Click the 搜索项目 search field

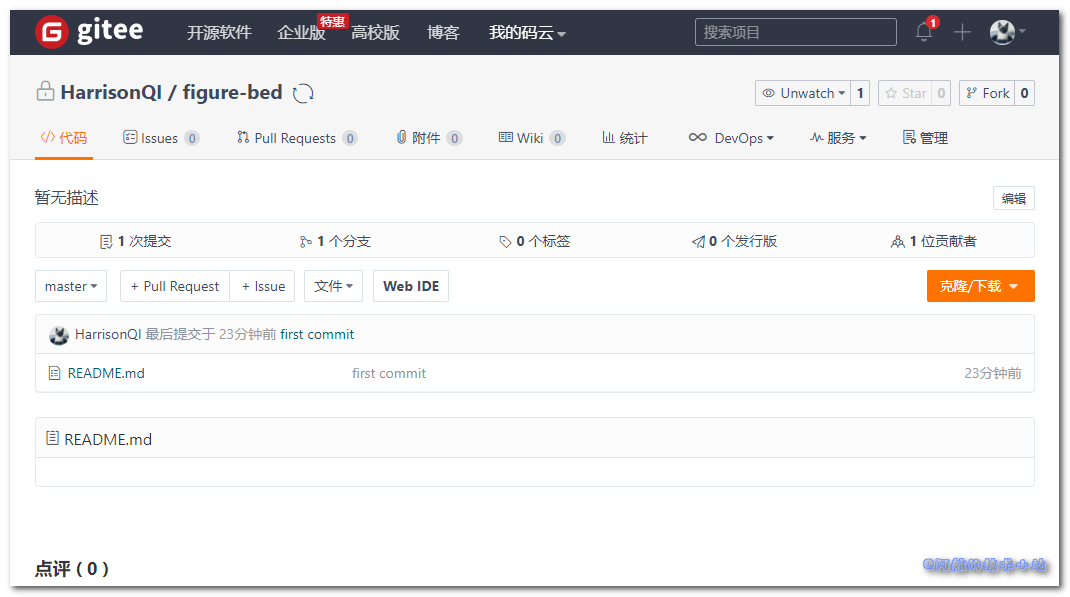coord(795,32)
